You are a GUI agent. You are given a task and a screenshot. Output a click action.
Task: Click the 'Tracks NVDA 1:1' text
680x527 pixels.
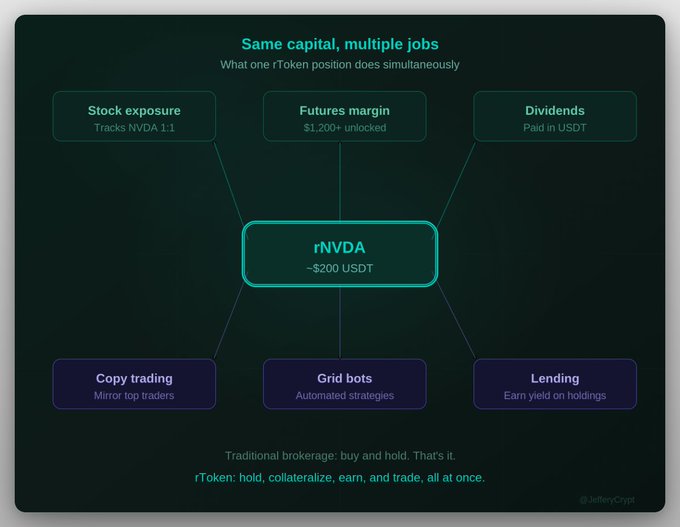pyautogui.click(x=134, y=128)
